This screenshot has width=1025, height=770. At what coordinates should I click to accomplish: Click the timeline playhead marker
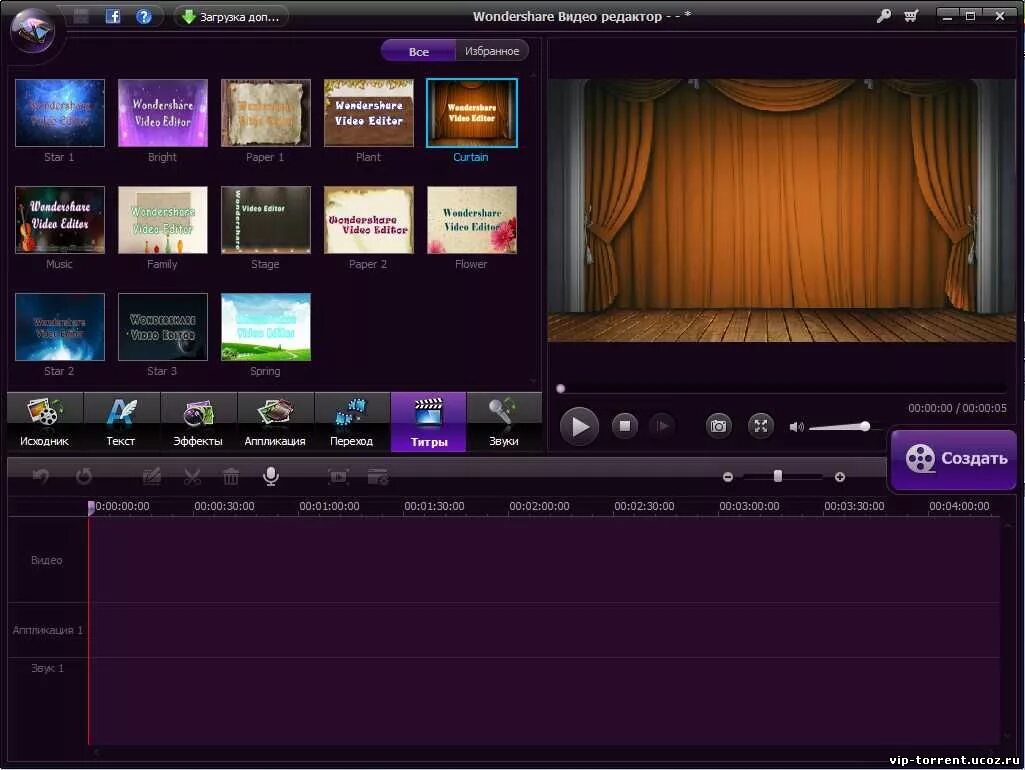[91, 507]
